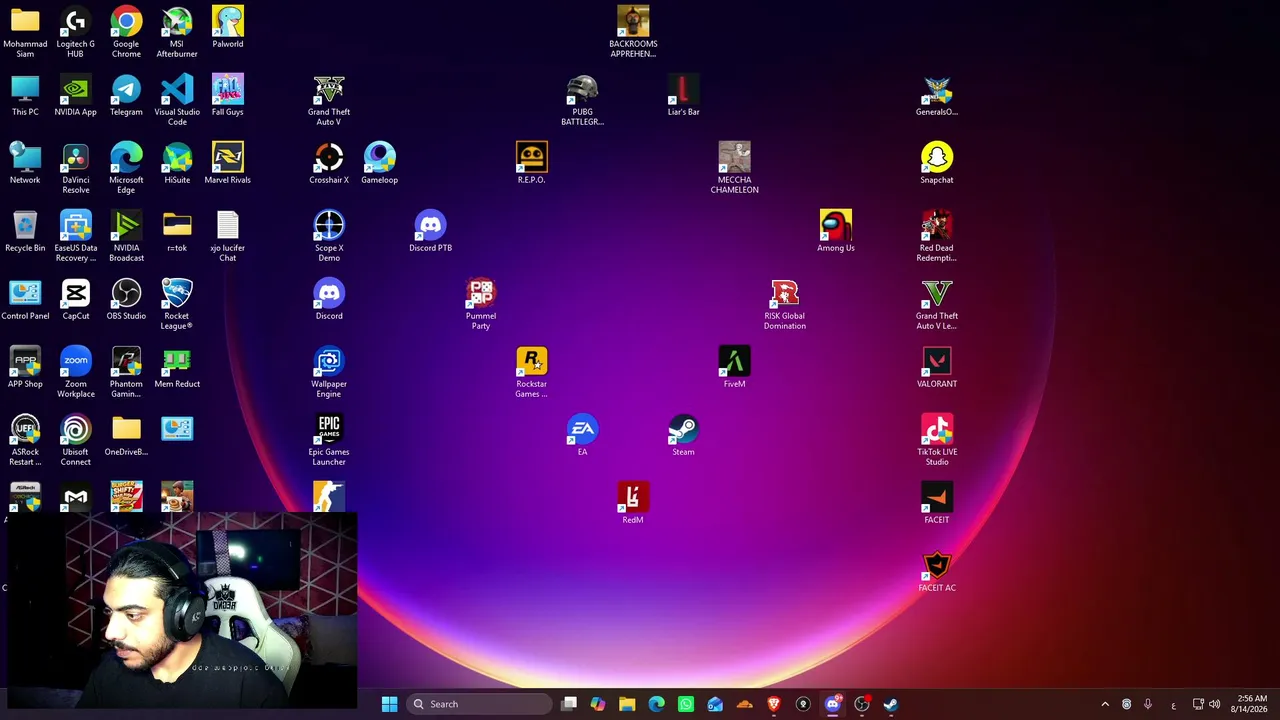Open File Explorer from the taskbar
This screenshot has height=720, width=1280.
coord(627,704)
